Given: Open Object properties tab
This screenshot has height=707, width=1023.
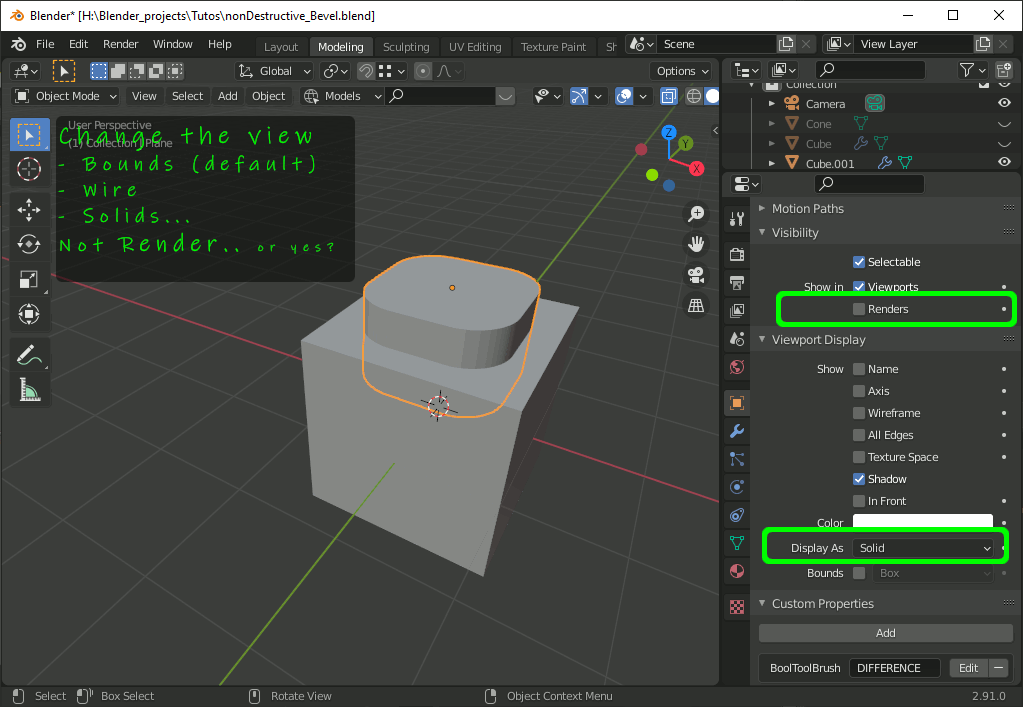Looking at the screenshot, I should coord(737,402).
